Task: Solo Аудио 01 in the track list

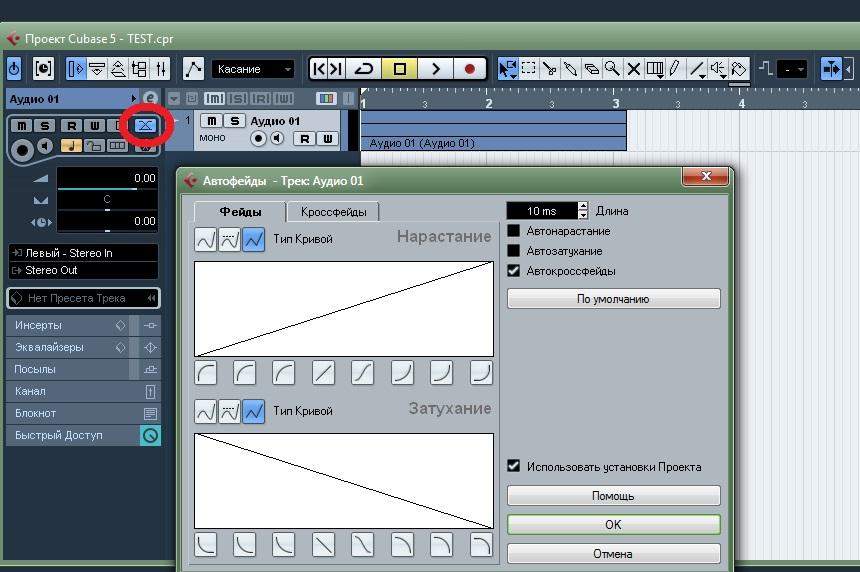Action: [x=234, y=121]
